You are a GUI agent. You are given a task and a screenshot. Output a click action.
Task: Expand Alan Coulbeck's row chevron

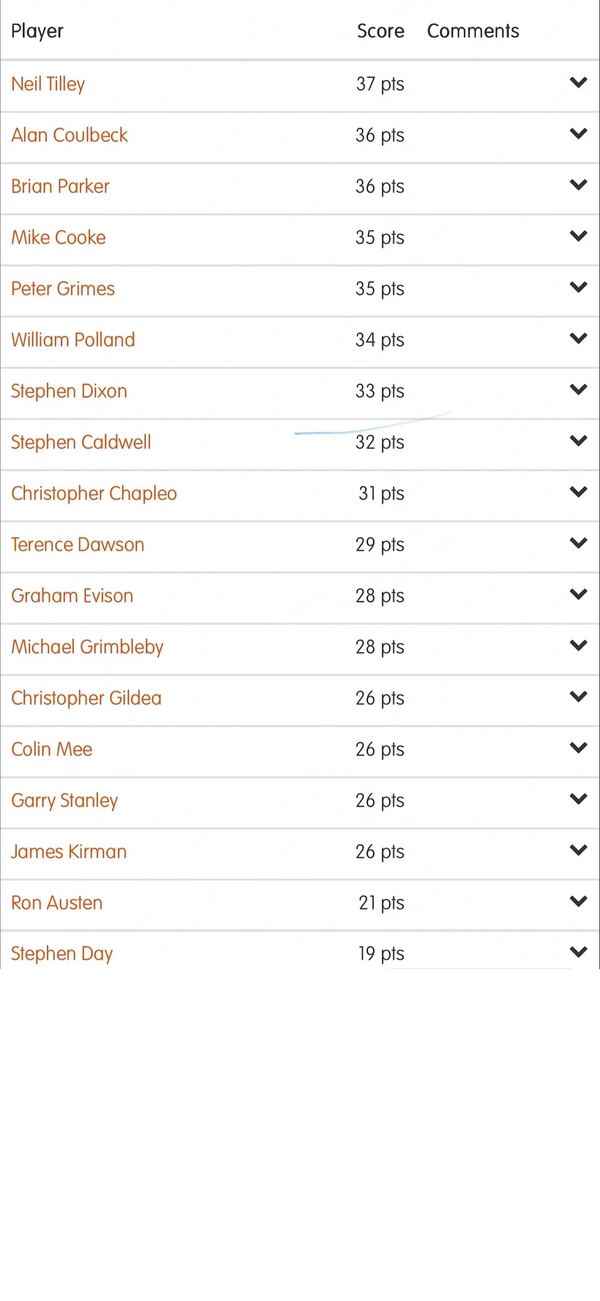(x=578, y=134)
